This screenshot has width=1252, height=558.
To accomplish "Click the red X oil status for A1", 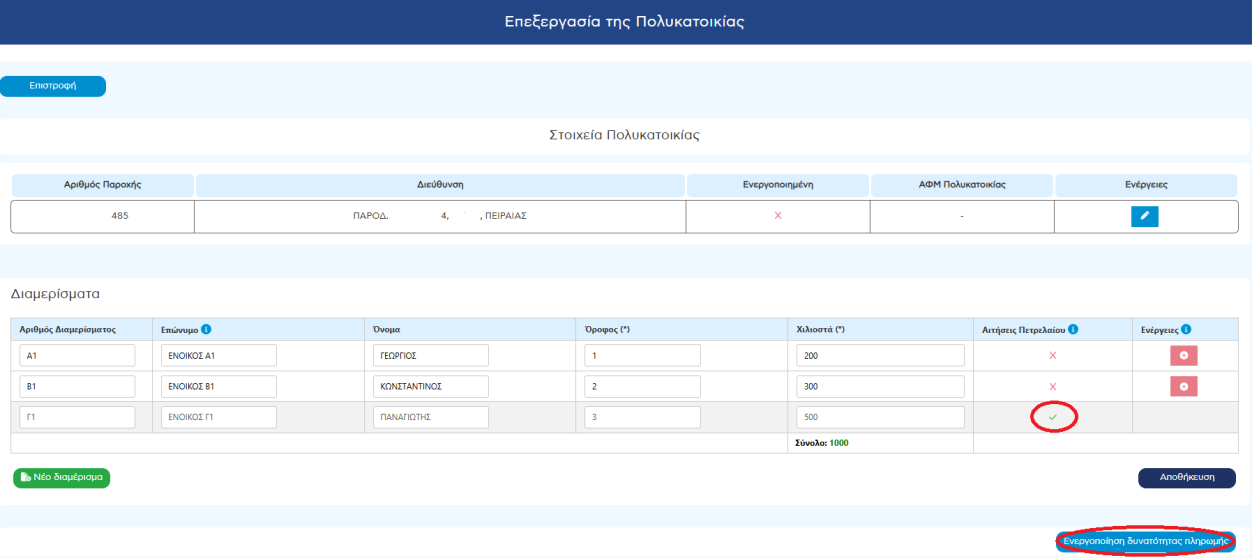I will pos(1052,356).
